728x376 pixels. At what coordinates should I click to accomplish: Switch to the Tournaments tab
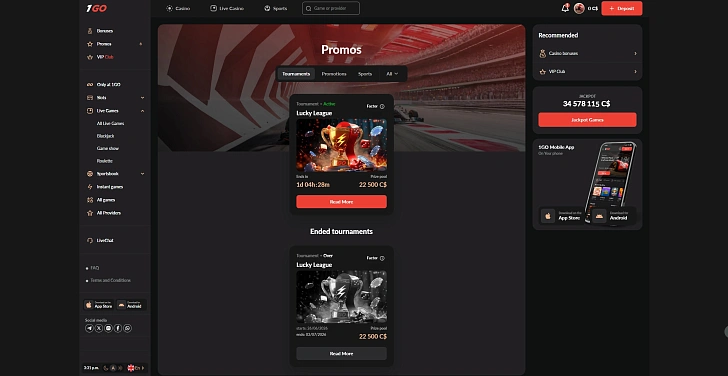click(296, 74)
